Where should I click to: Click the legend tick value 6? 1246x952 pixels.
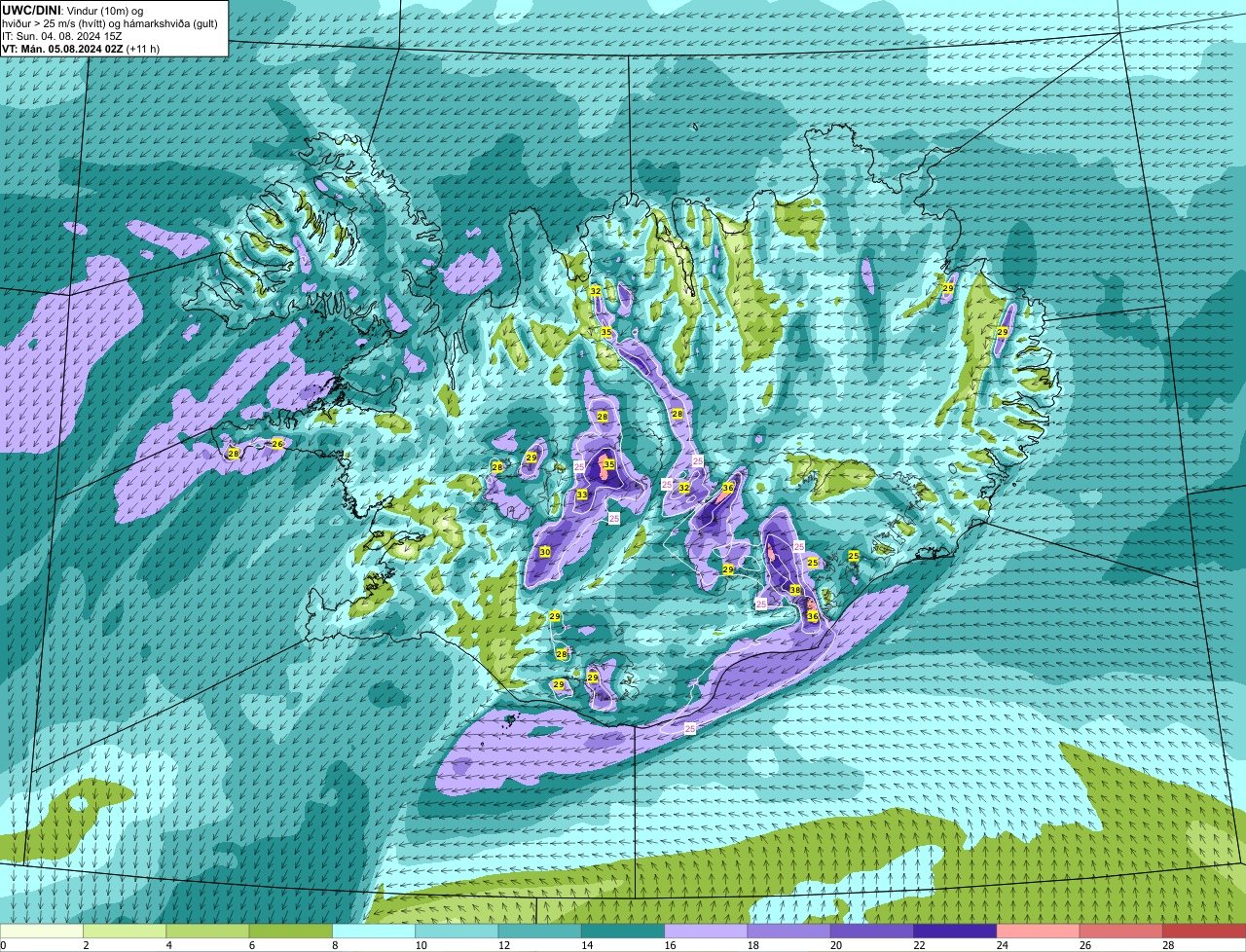click(x=251, y=945)
